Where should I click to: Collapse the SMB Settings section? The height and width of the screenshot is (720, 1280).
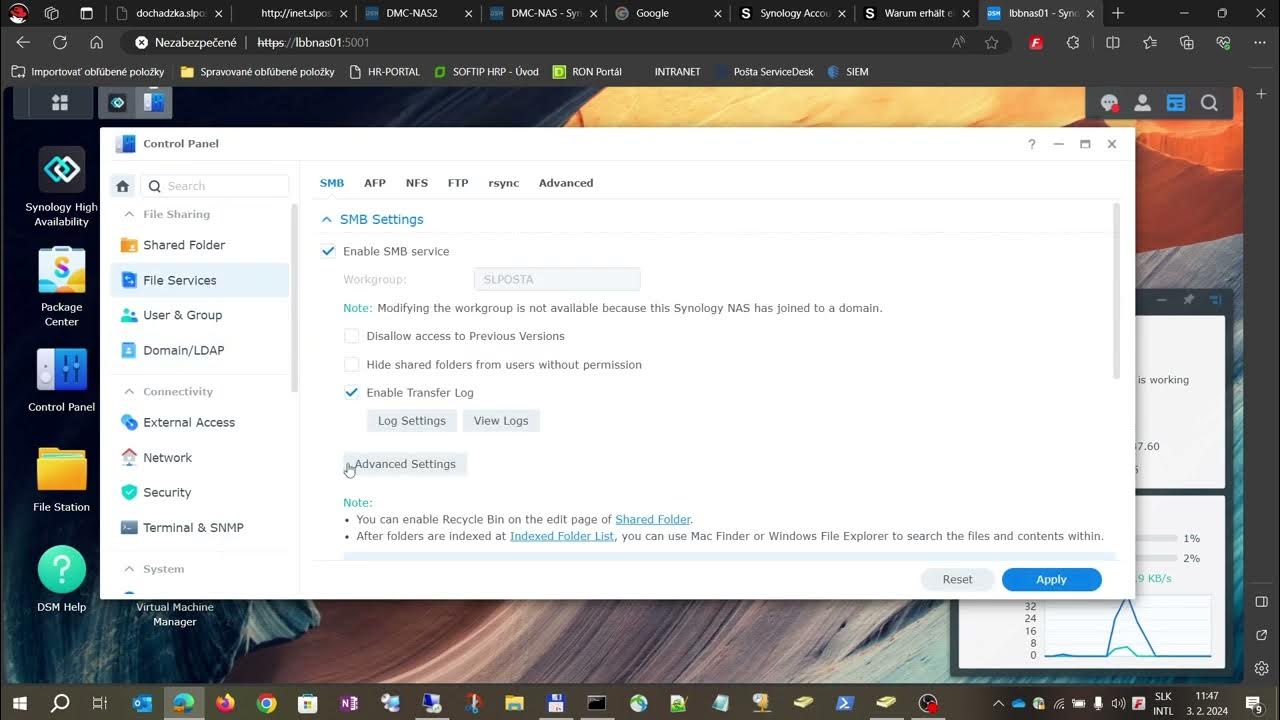326,219
